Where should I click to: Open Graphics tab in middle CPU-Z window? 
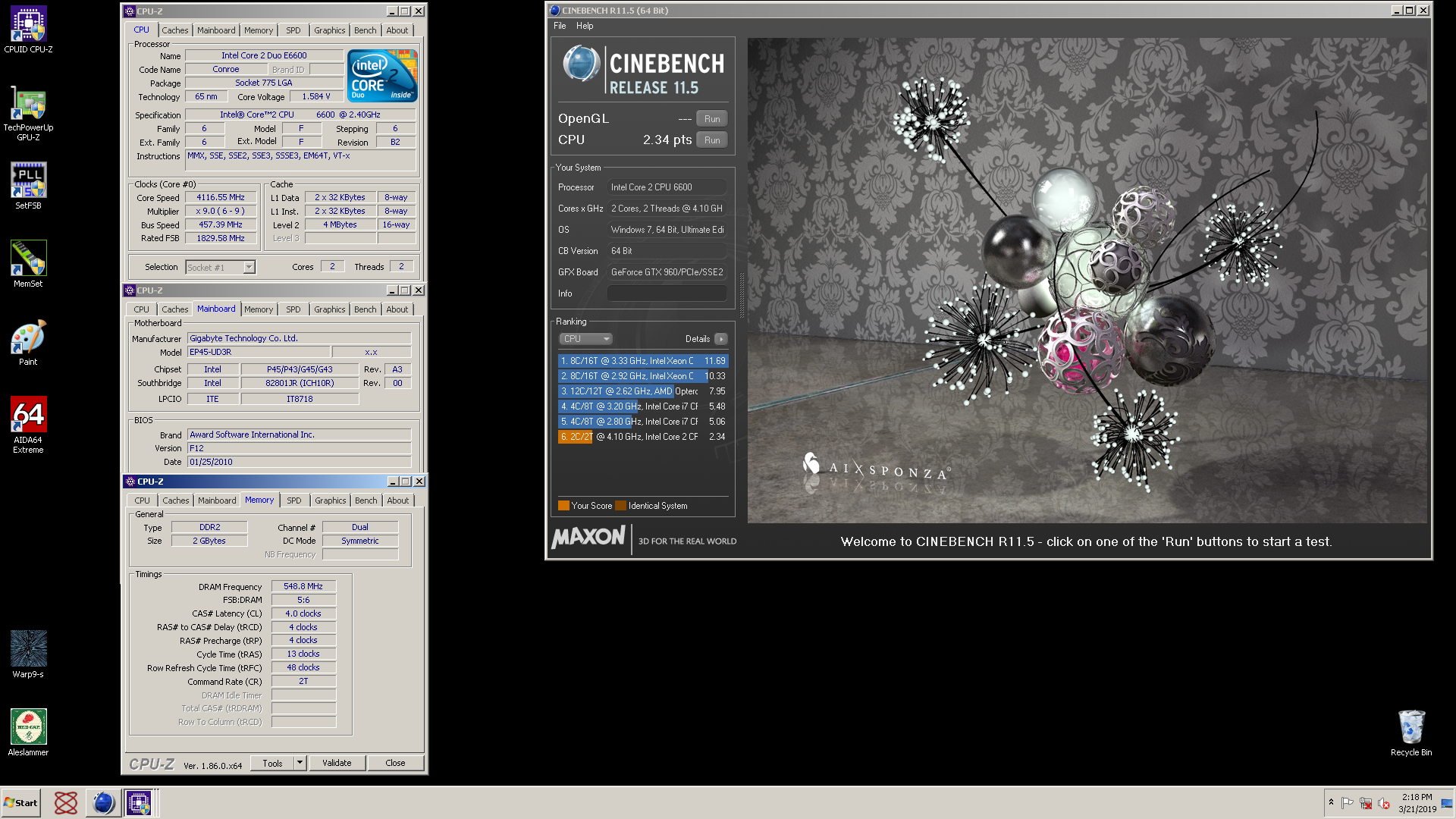pyautogui.click(x=329, y=309)
